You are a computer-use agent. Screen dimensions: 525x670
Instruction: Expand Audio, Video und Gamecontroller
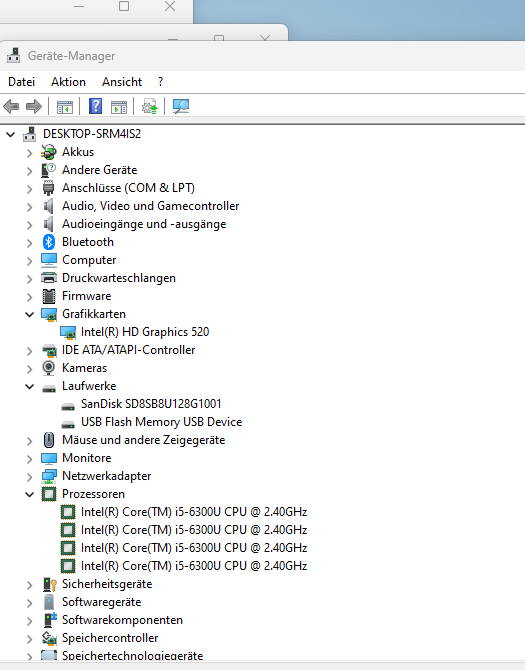pos(29,207)
